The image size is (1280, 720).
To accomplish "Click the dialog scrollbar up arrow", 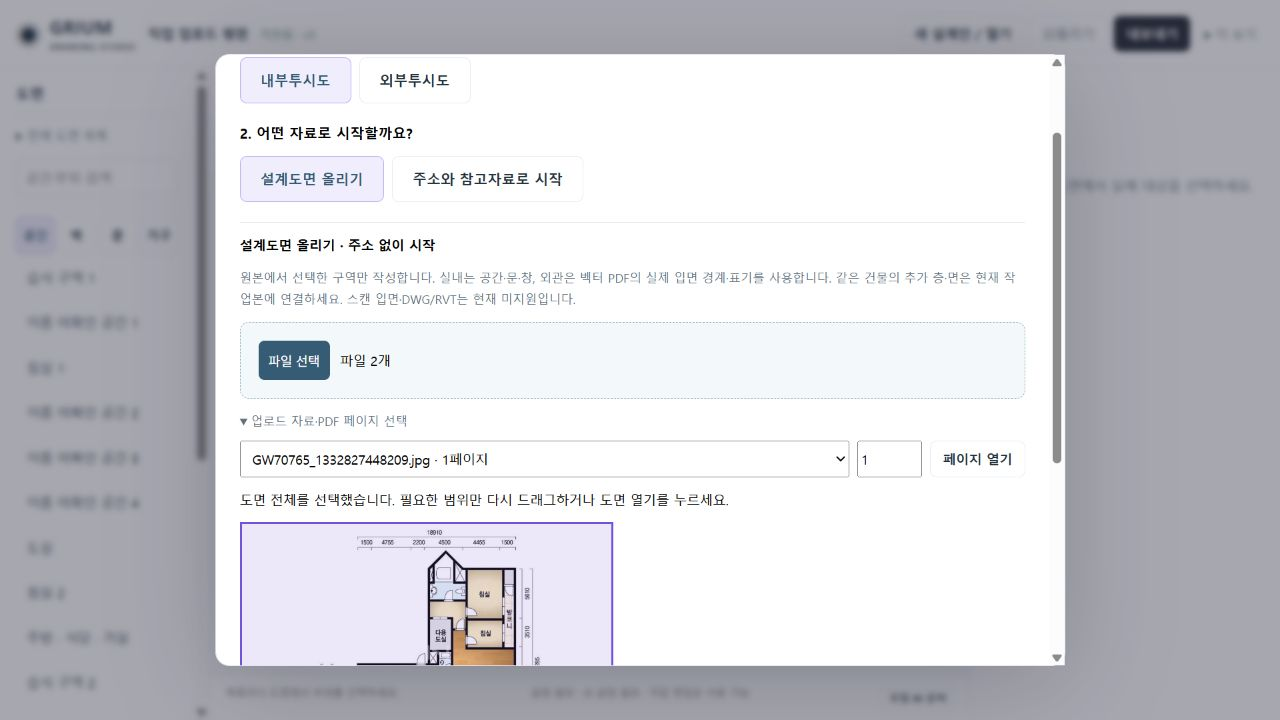I will tap(1057, 62).
